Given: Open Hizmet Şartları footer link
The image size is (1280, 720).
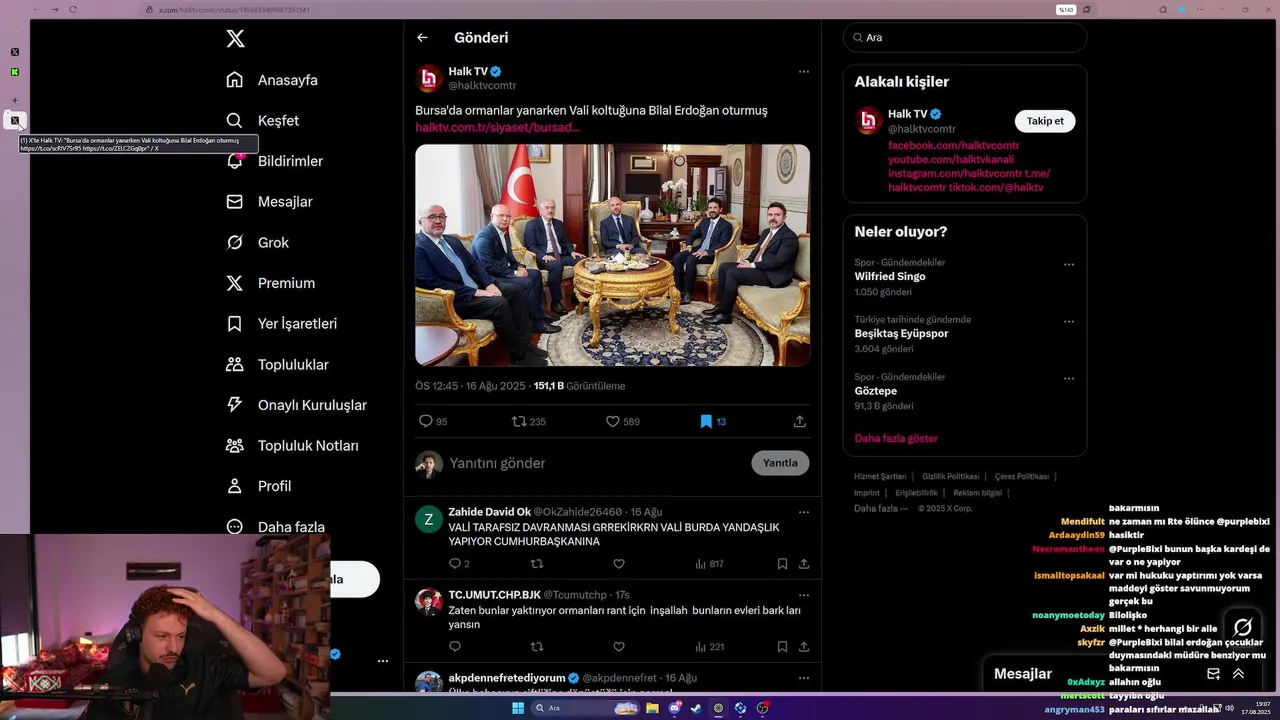Looking at the screenshot, I should pyautogui.click(x=880, y=477).
